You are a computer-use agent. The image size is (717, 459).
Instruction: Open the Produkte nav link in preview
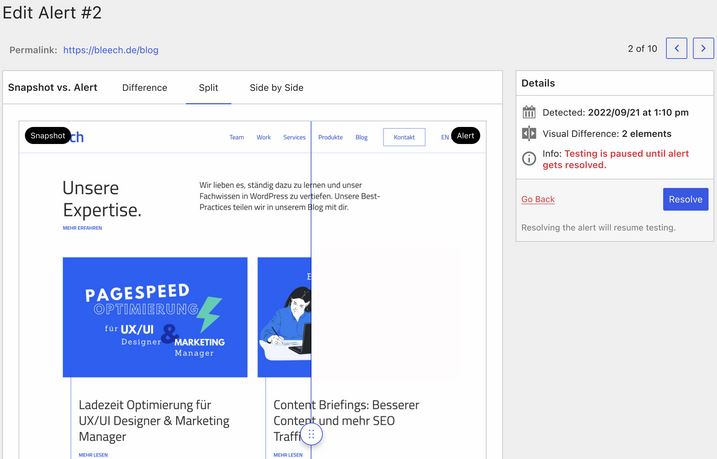(331, 137)
